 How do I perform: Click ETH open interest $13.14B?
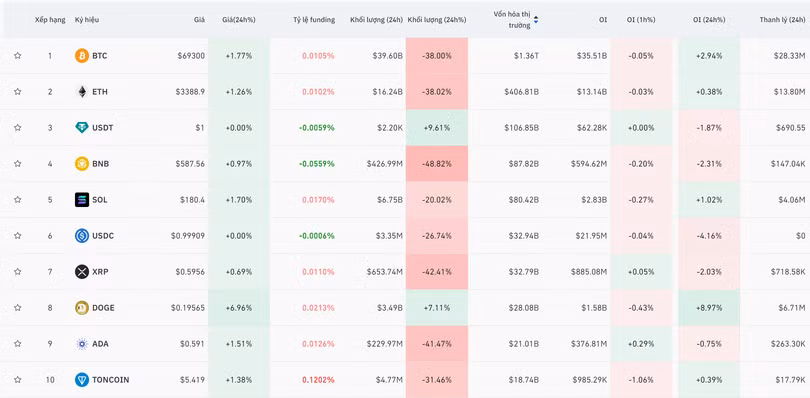[x=592, y=91]
